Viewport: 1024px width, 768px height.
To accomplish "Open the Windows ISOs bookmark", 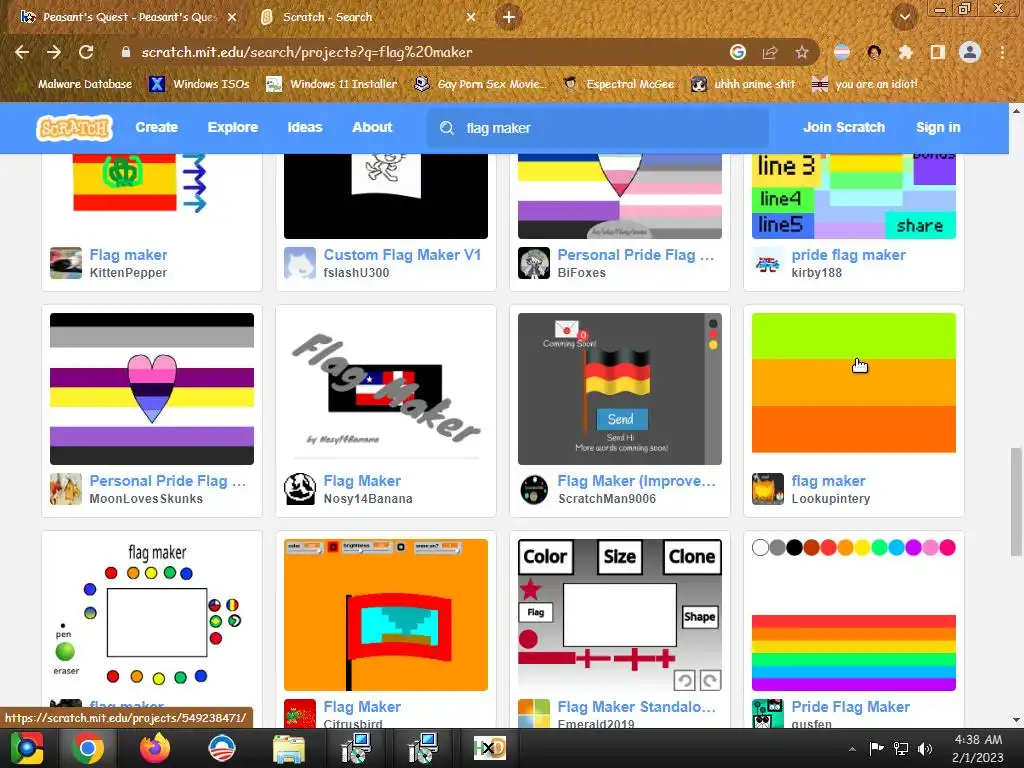I will point(199,84).
